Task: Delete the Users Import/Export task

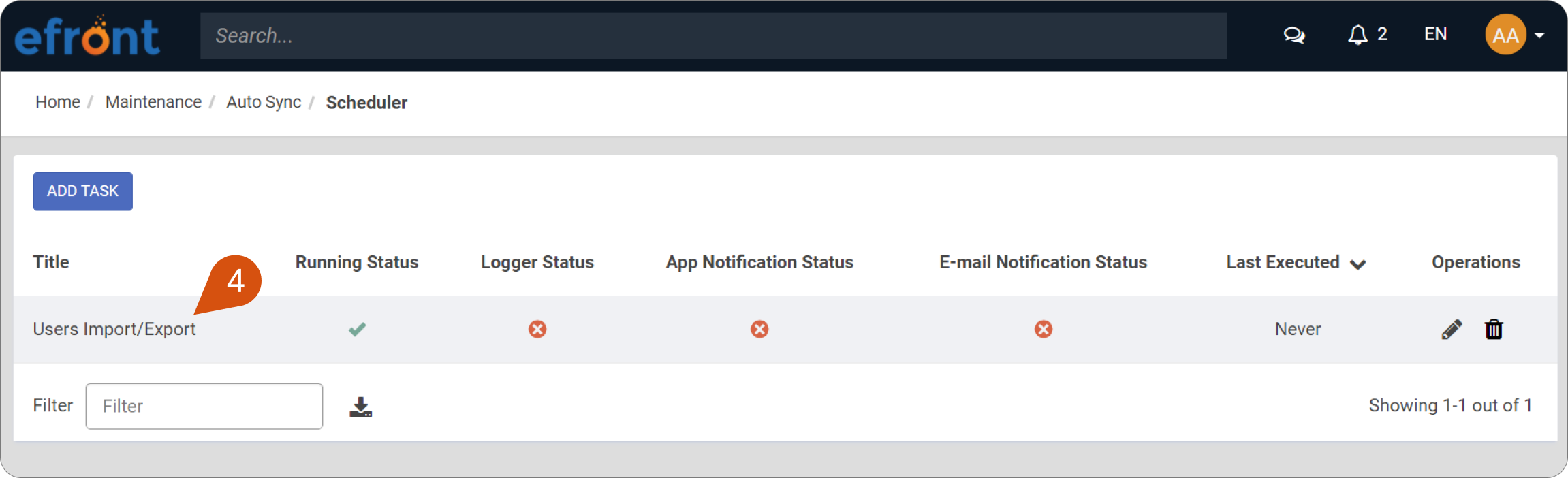Action: click(1494, 330)
